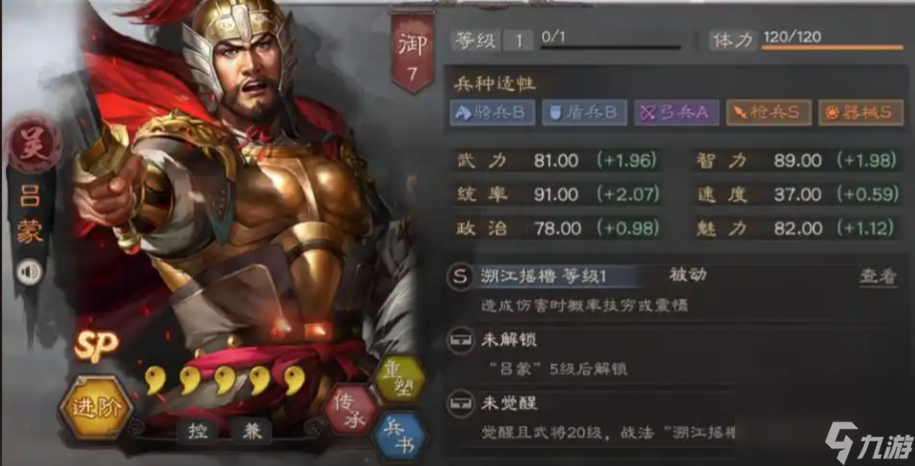Choose the 弓兵A troop type

(x=677, y=113)
